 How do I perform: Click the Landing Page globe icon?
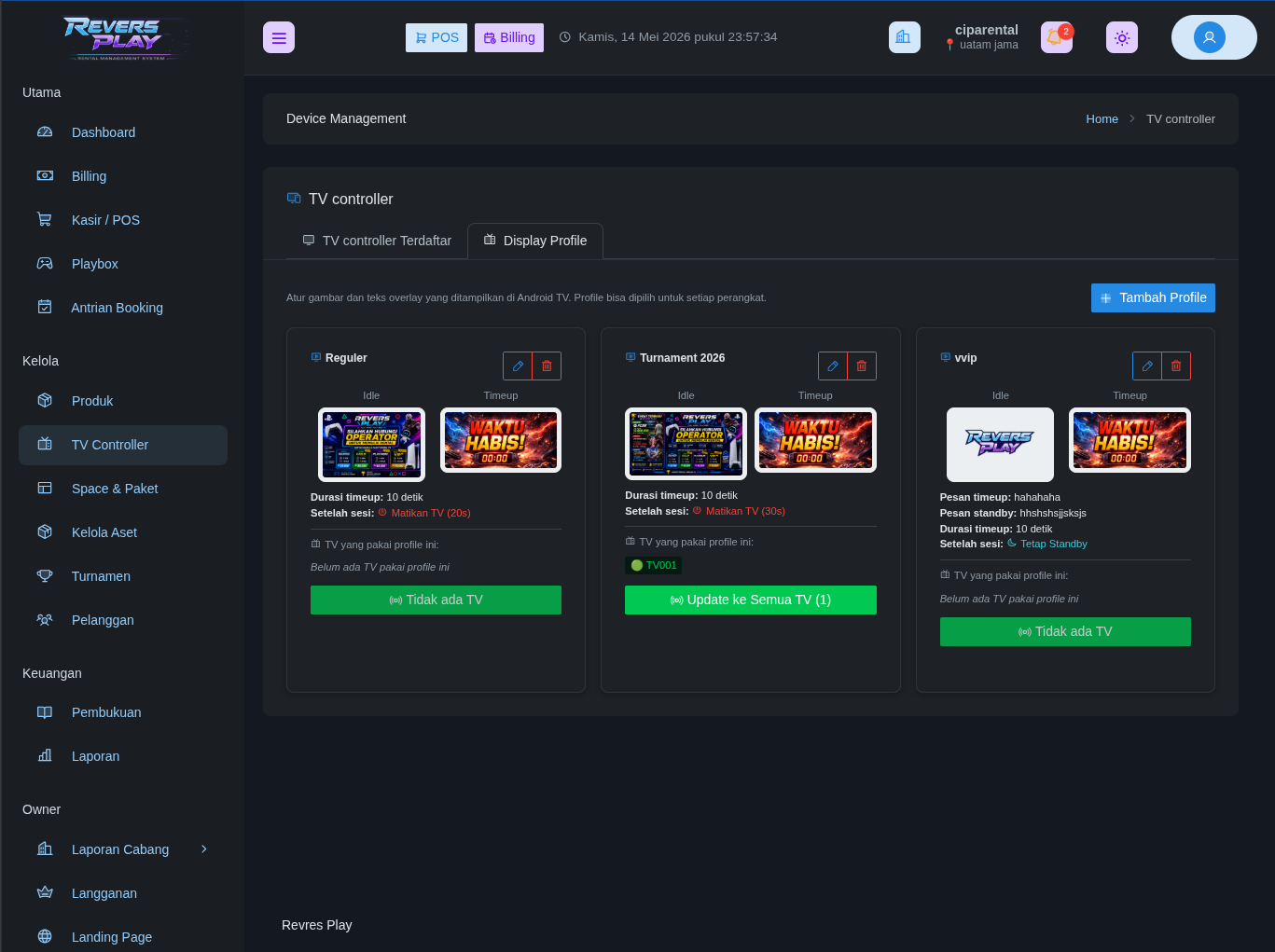tap(45, 936)
